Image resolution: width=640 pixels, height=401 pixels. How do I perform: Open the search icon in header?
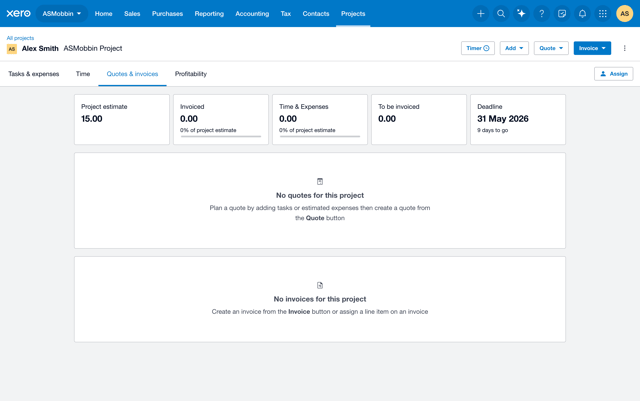(x=501, y=13)
